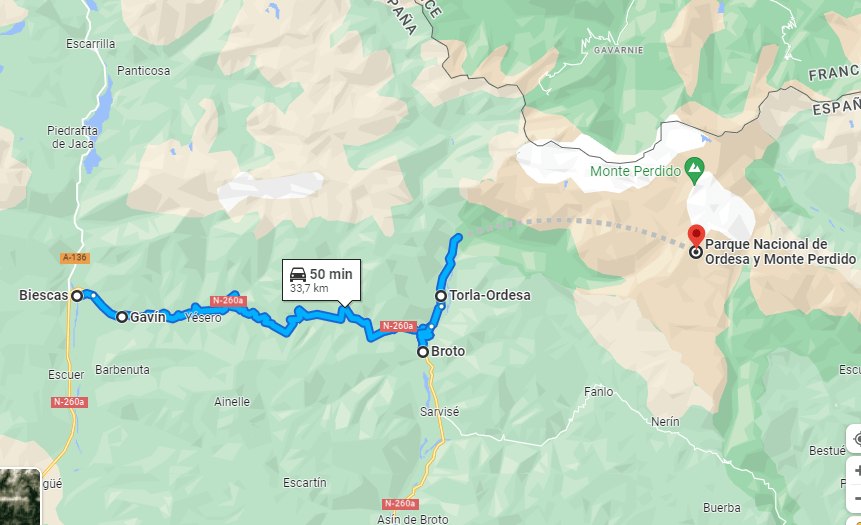Select the Torla-Ordesa waypoint circle
Image resolution: width=861 pixels, height=525 pixels.
coord(441,296)
